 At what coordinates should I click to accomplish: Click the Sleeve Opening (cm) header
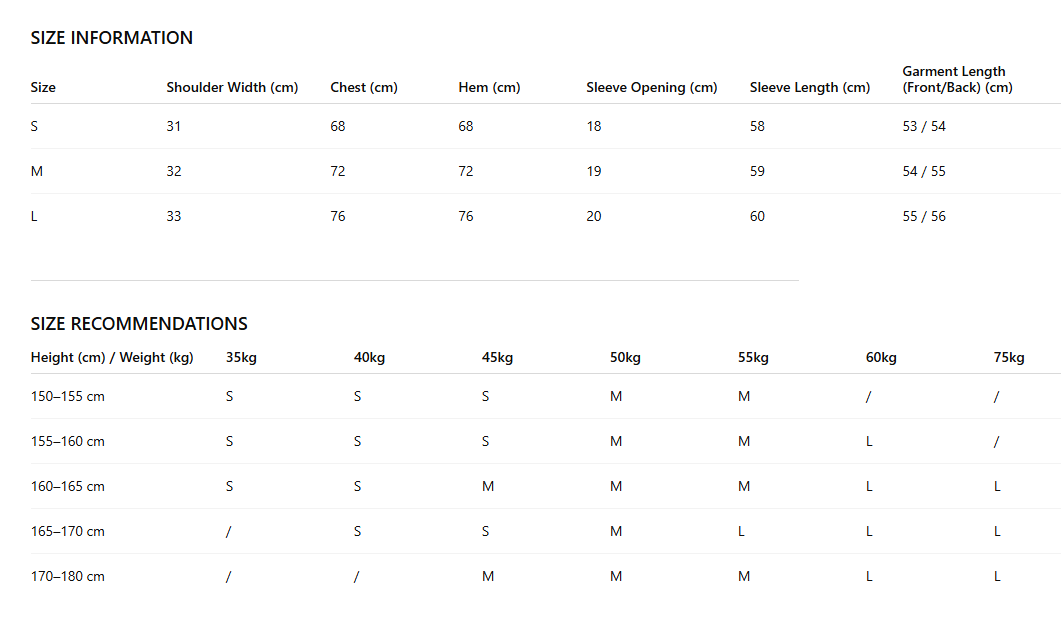coord(652,87)
